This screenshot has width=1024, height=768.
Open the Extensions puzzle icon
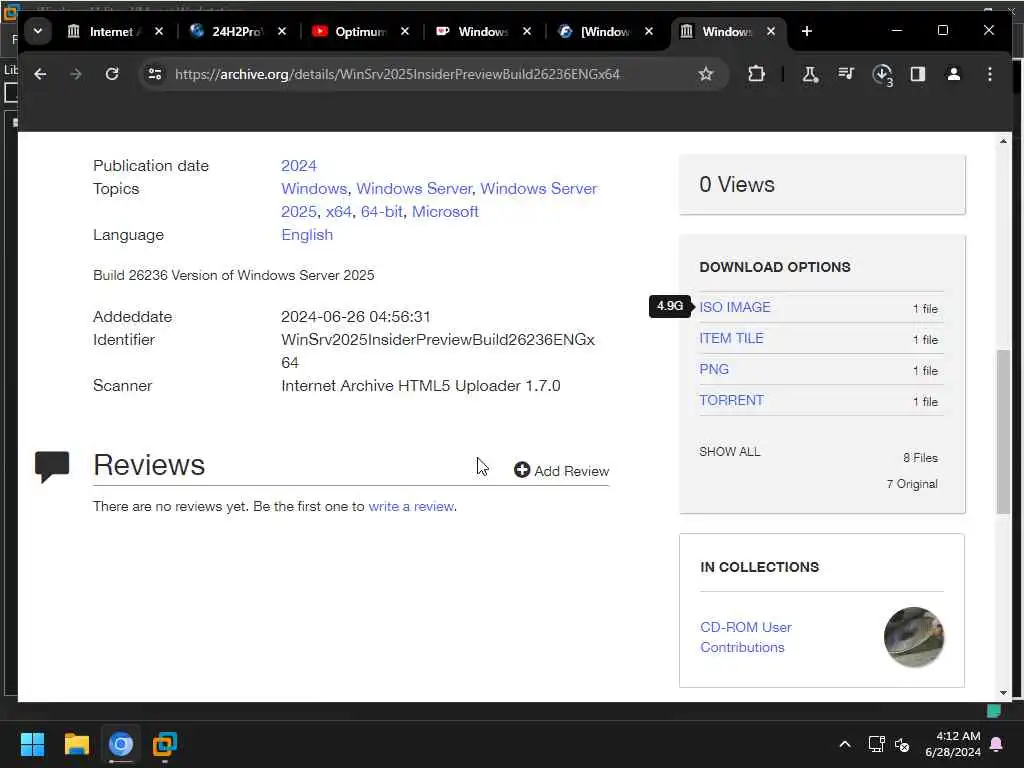(x=756, y=74)
